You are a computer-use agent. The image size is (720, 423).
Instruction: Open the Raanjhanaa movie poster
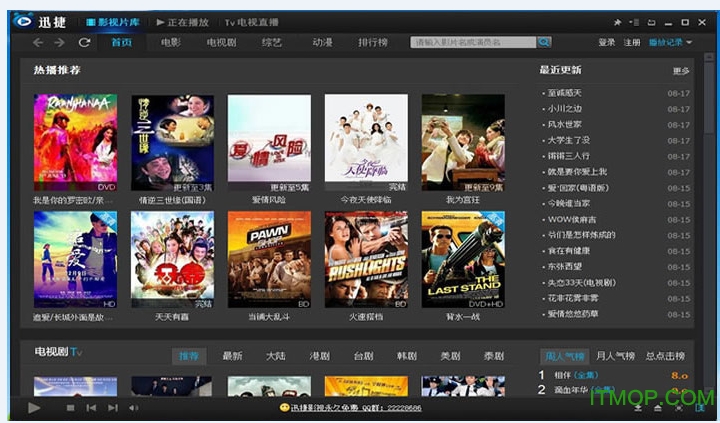pos(75,142)
